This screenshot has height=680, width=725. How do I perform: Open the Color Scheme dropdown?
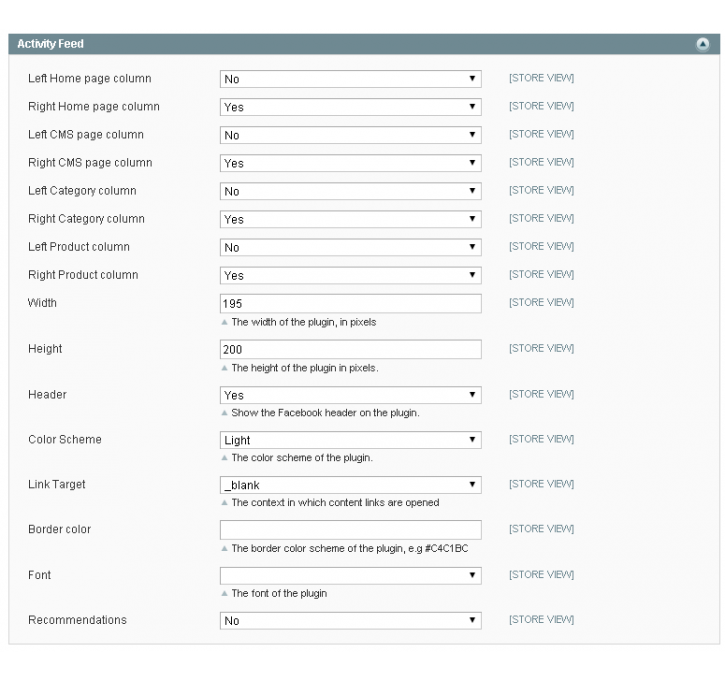pos(350,440)
